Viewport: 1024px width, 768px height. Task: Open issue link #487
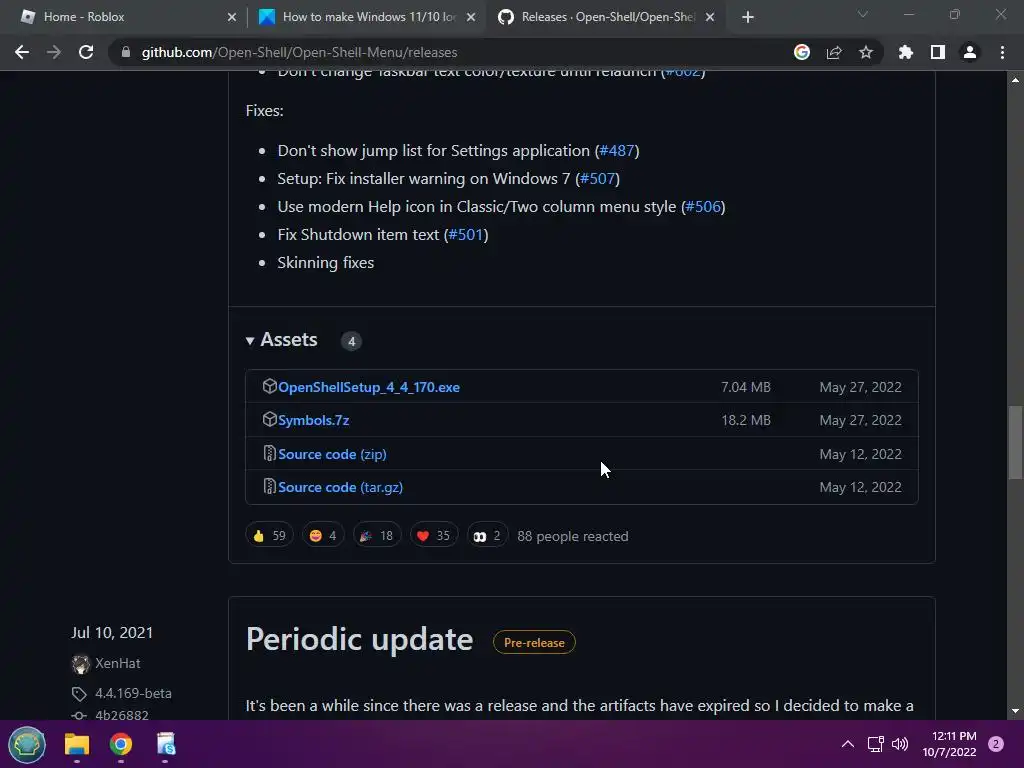pos(616,151)
